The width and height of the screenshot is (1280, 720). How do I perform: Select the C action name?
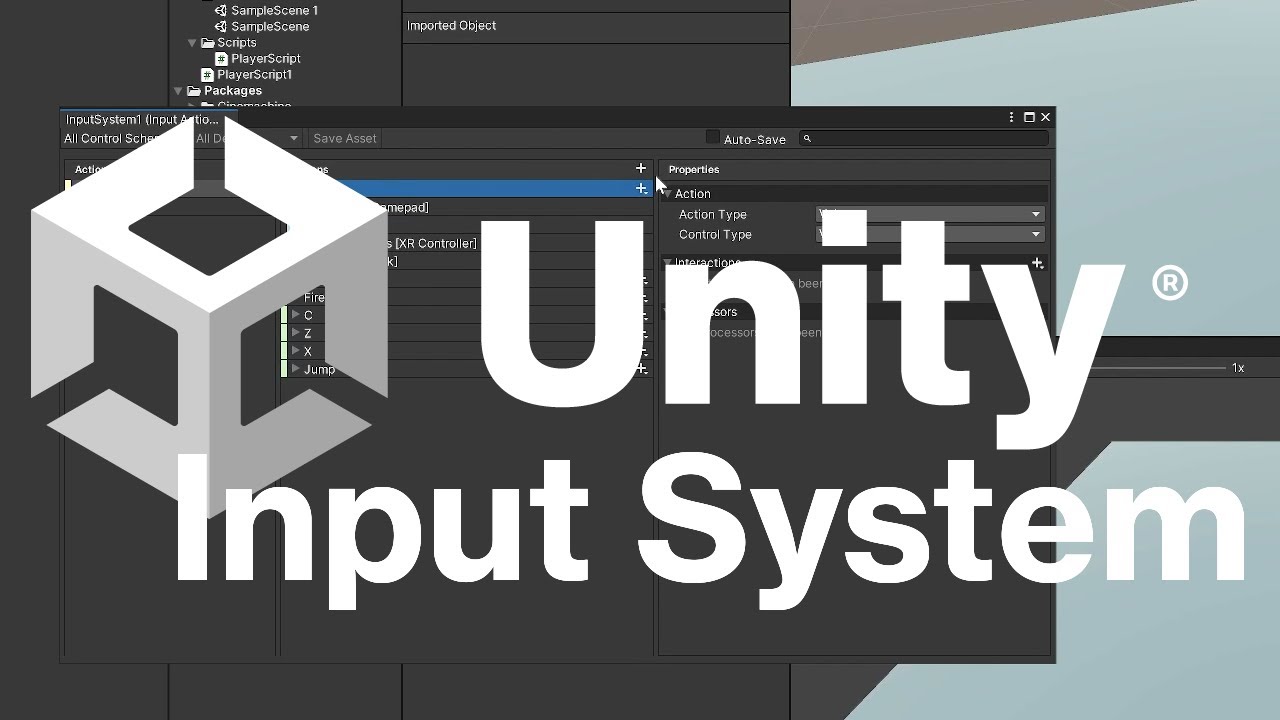click(308, 315)
